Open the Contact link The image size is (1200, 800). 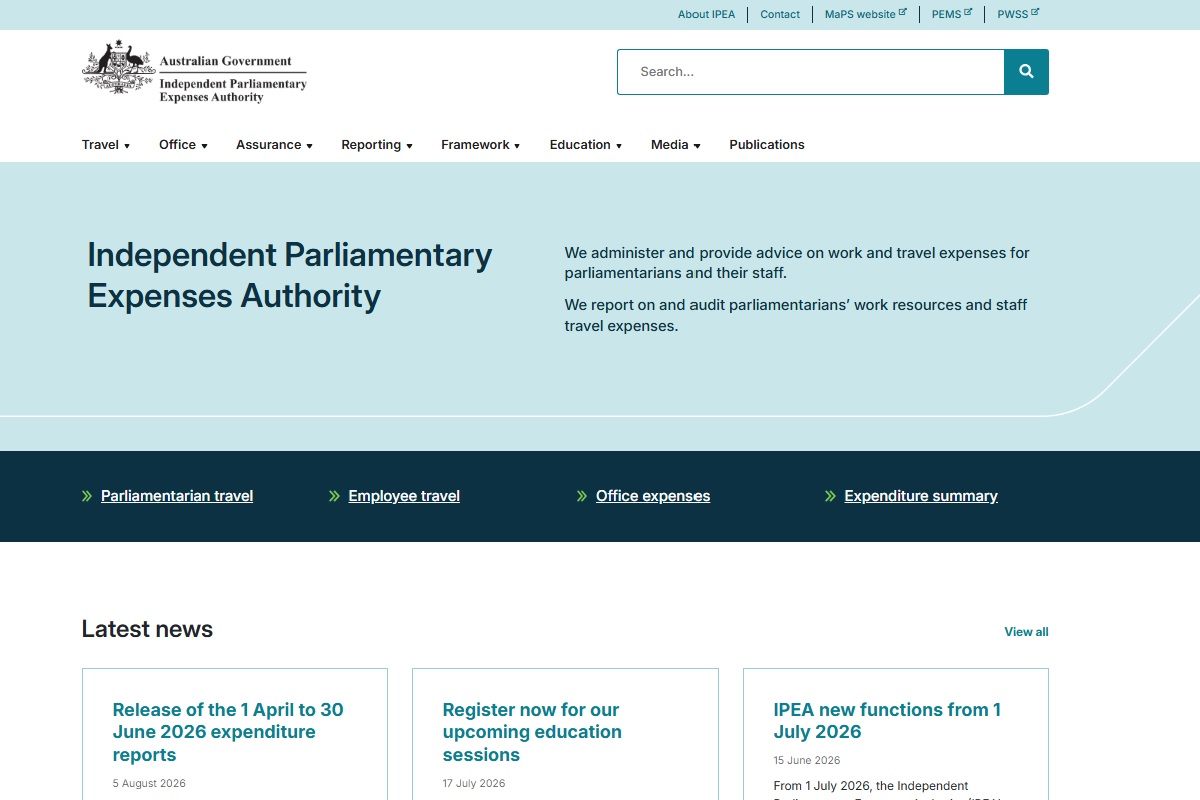780,14
